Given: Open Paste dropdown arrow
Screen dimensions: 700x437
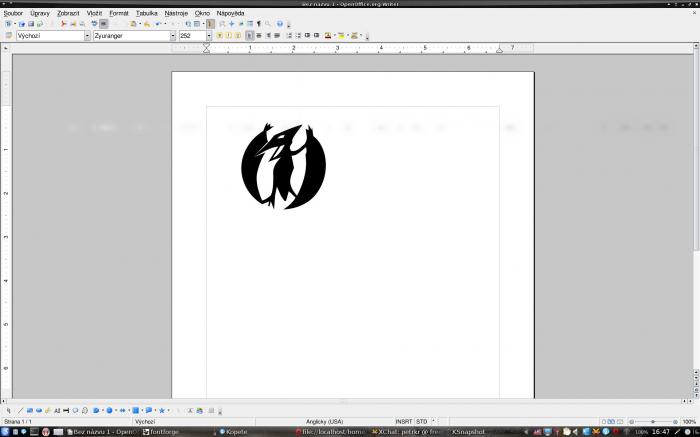Looking at the screenshot, I should [x=140, y=24].
